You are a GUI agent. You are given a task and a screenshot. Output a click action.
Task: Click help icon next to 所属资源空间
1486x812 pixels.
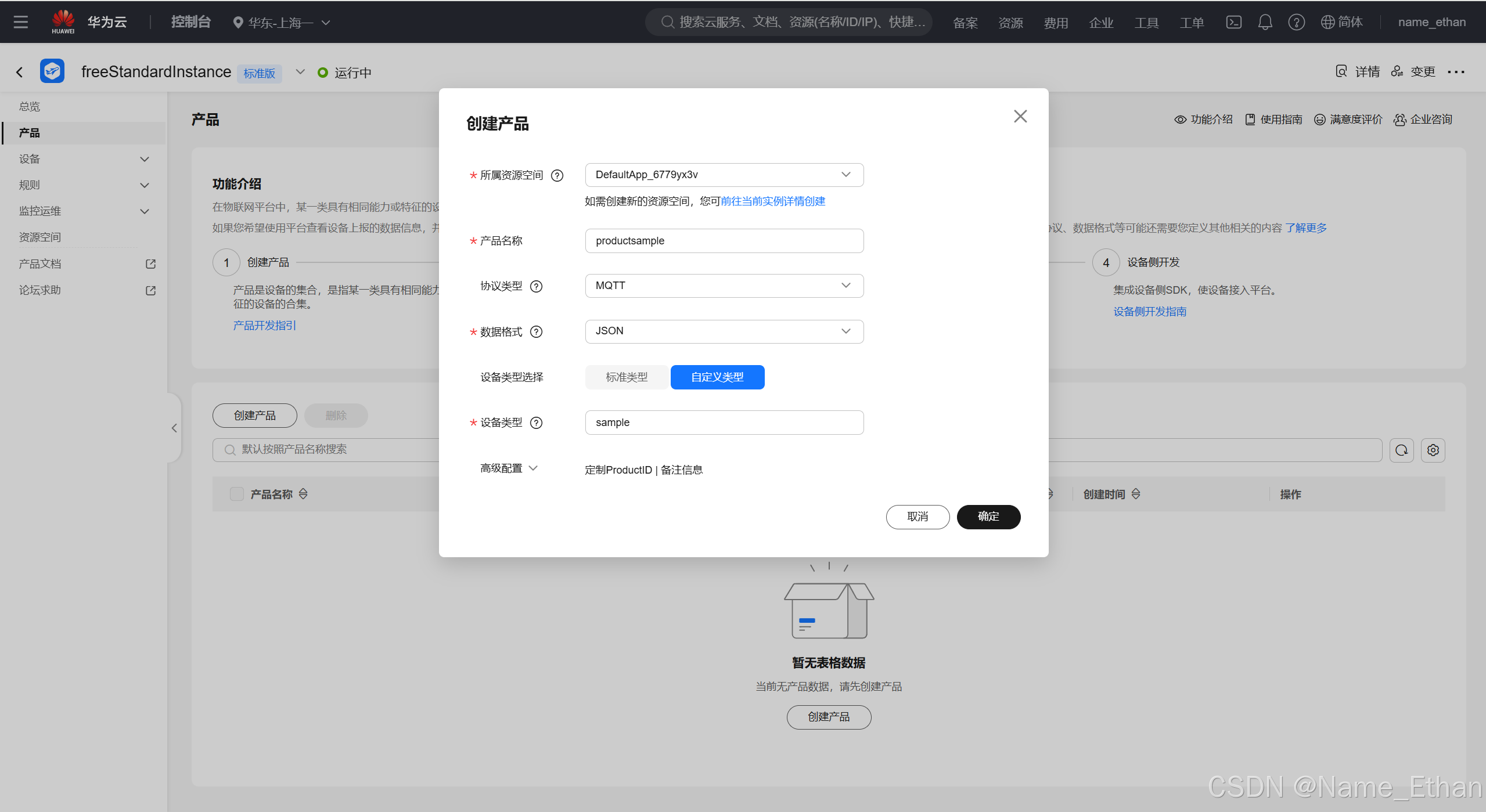click(x=557, y=175)
